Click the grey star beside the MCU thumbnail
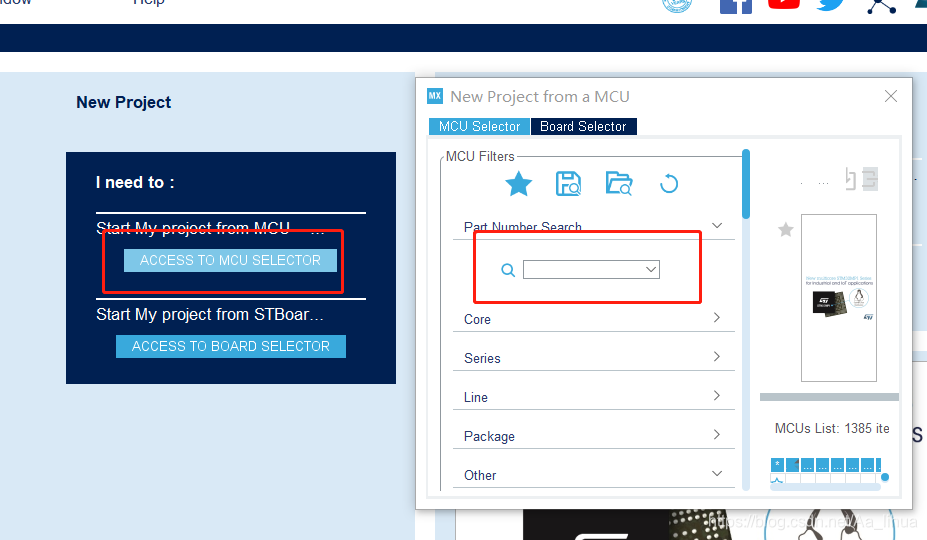The image size is (927, 540). pyautogui.click(x=786, y=229)
